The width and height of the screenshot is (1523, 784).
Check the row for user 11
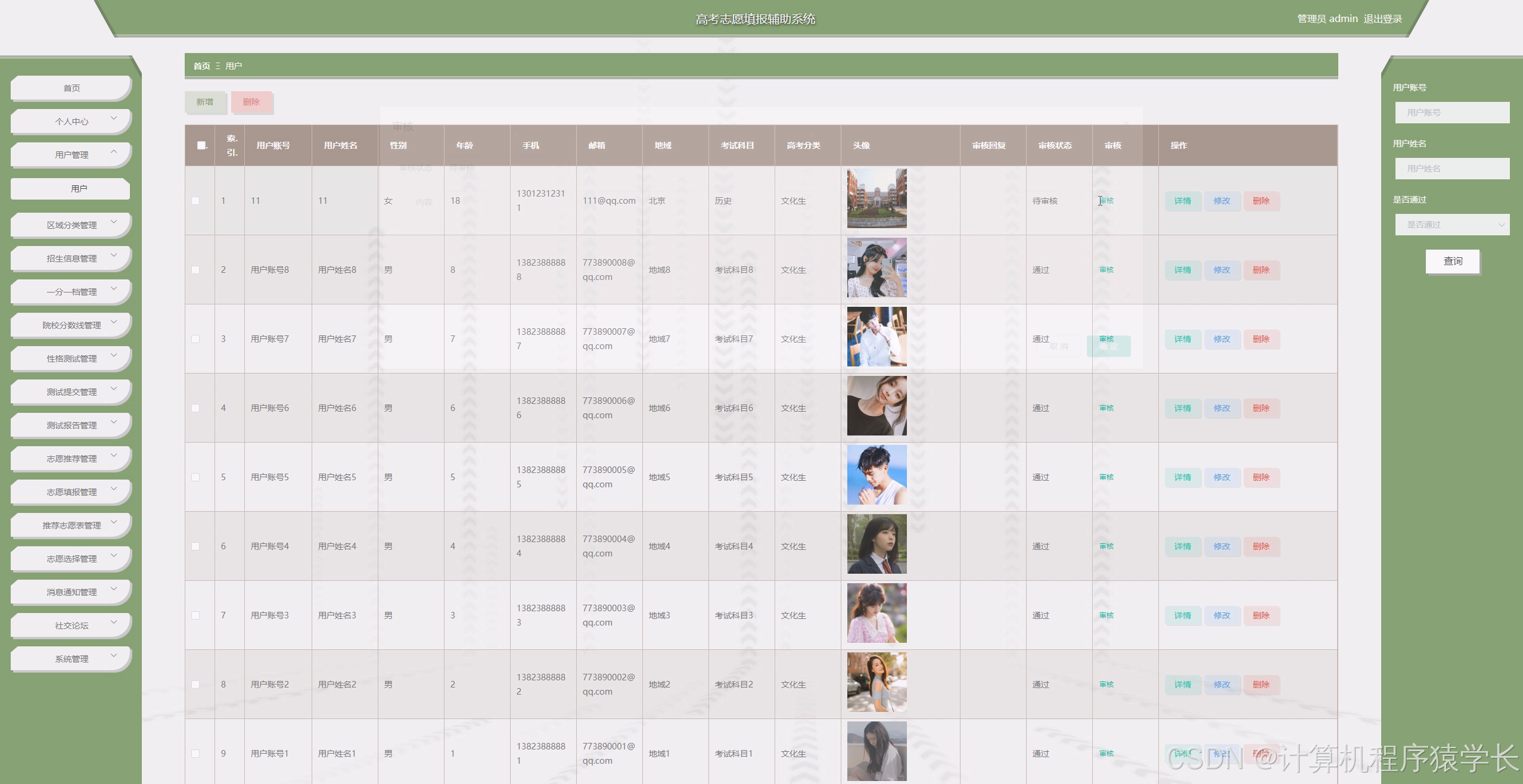point(195,201)
